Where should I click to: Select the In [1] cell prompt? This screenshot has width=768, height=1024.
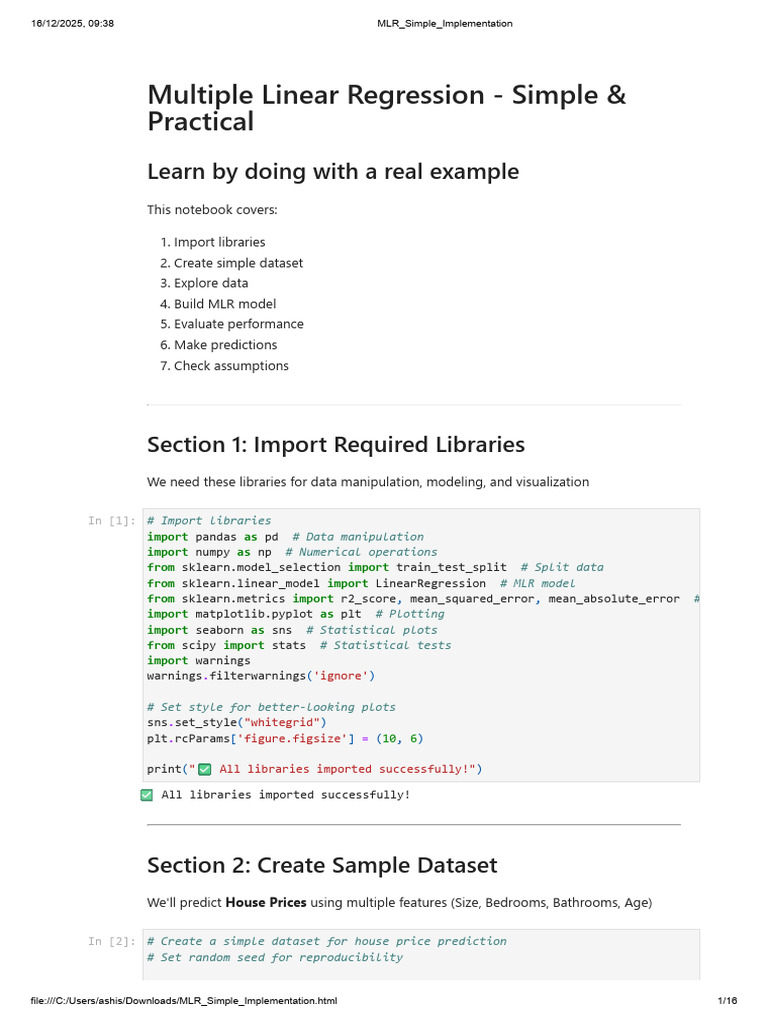pyautogui.click(x=112, y=520)
